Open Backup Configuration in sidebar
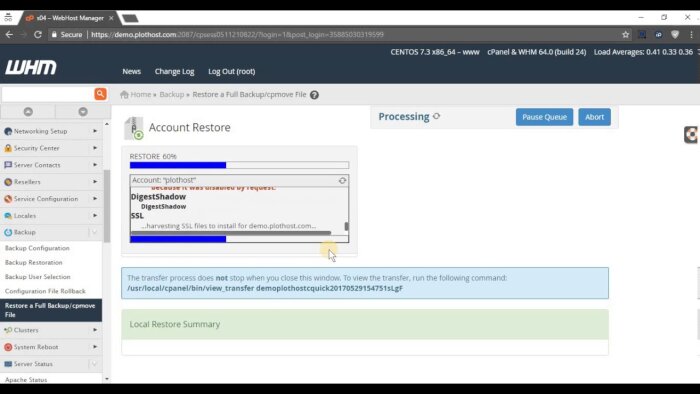This screenshot has width=700, height=394. (38, 248)
